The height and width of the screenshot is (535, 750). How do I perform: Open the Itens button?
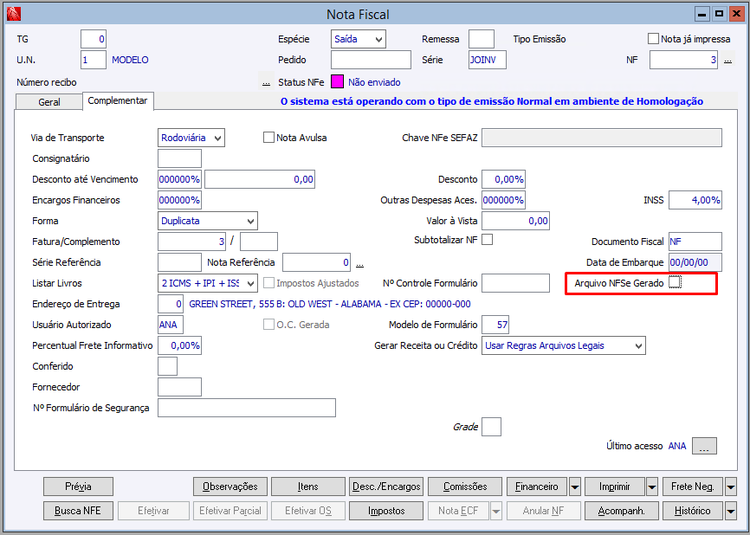[x=308, y=487]
